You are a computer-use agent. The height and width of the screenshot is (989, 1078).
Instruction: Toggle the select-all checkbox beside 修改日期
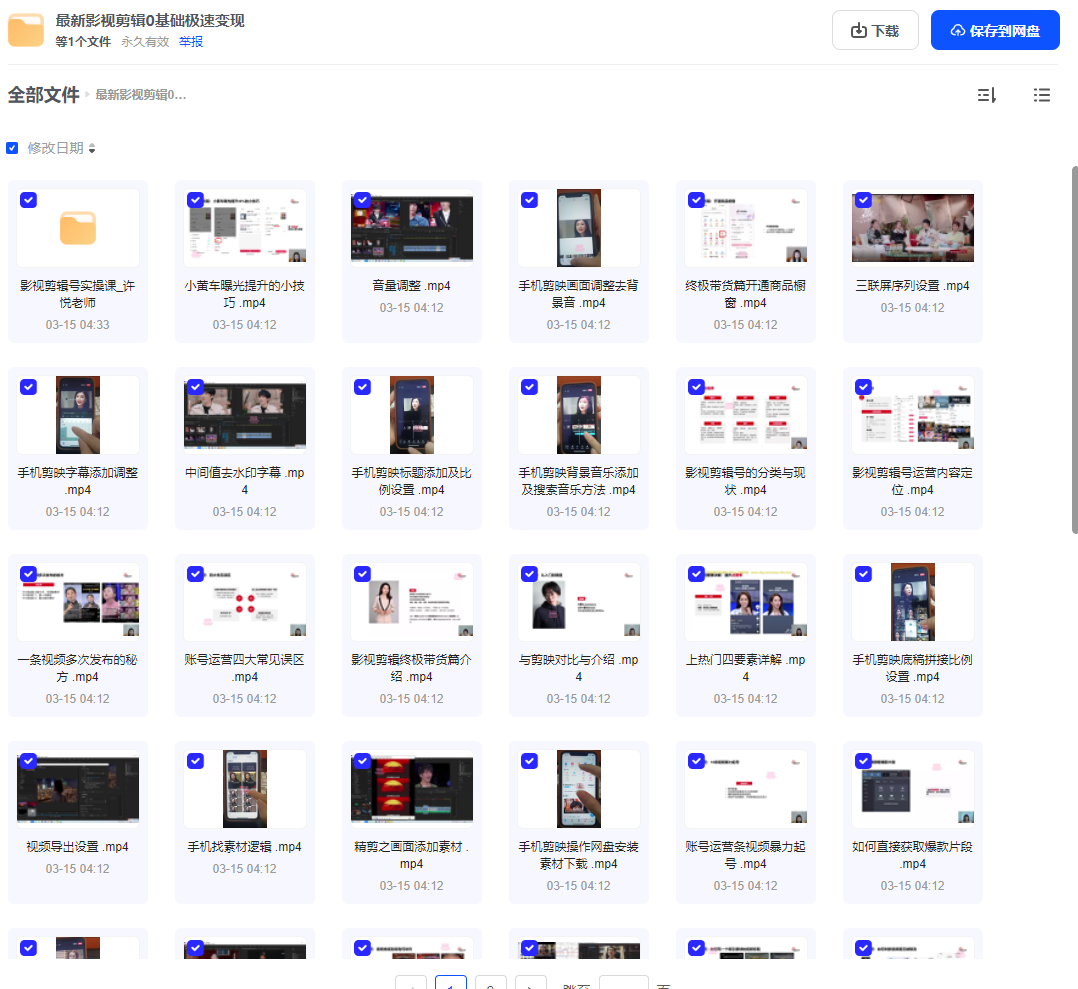[12, 148]
